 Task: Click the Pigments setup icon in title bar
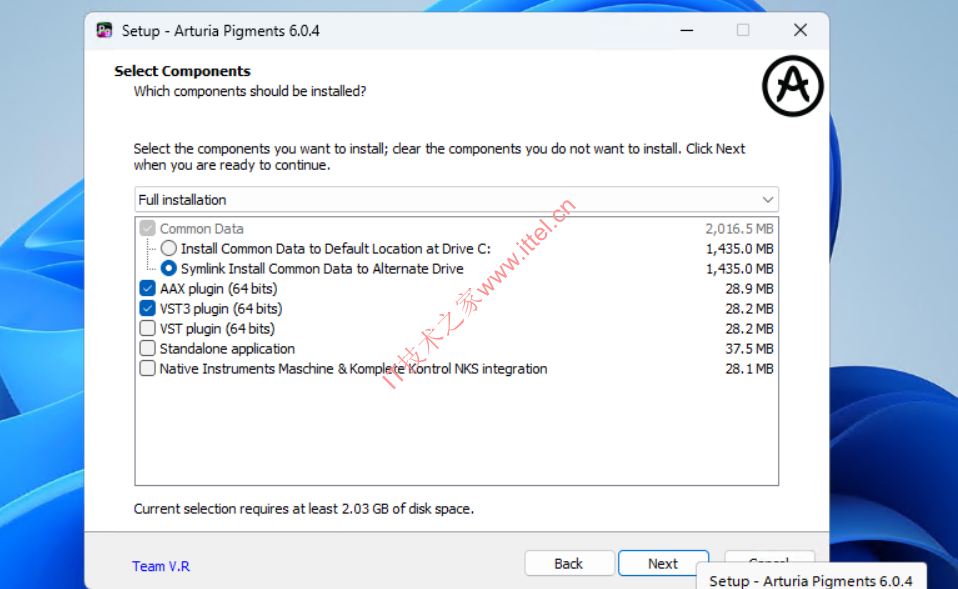(x=104, y=30)
